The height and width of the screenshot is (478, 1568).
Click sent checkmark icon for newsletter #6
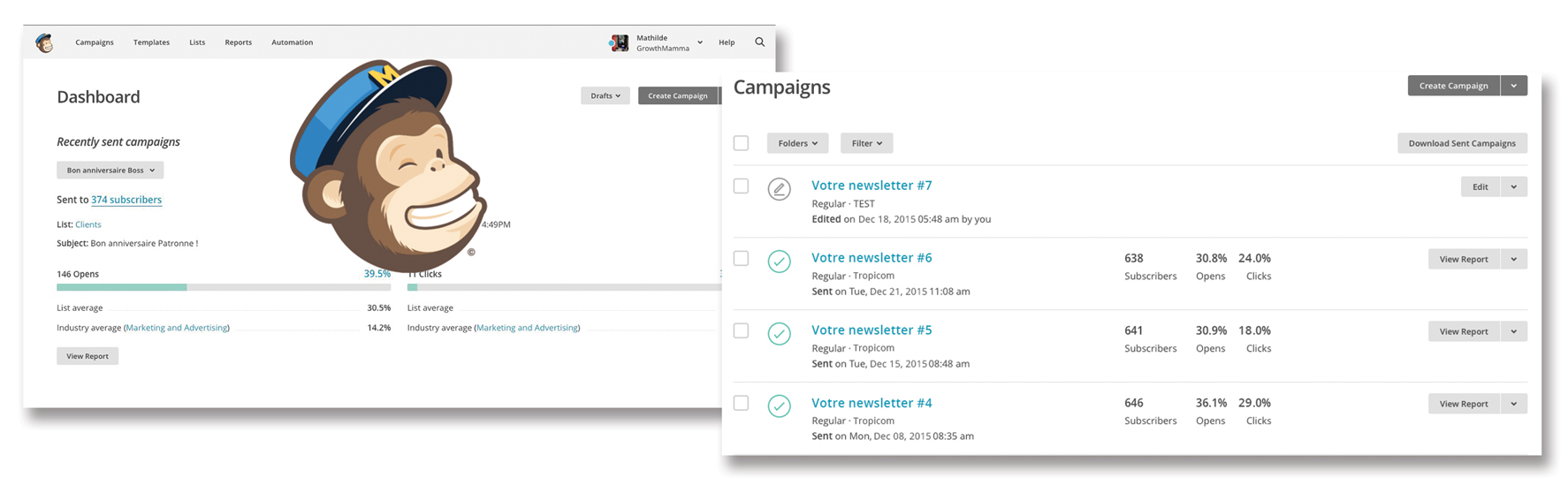pyautogui.click(x=779, y=262)
